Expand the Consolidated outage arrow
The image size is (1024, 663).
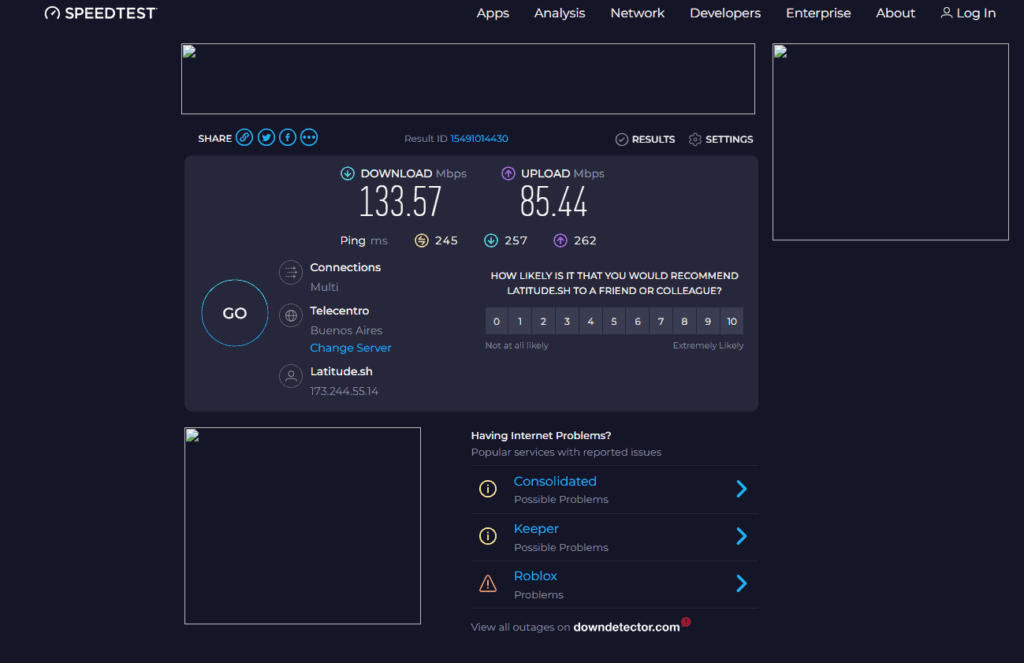741,489
